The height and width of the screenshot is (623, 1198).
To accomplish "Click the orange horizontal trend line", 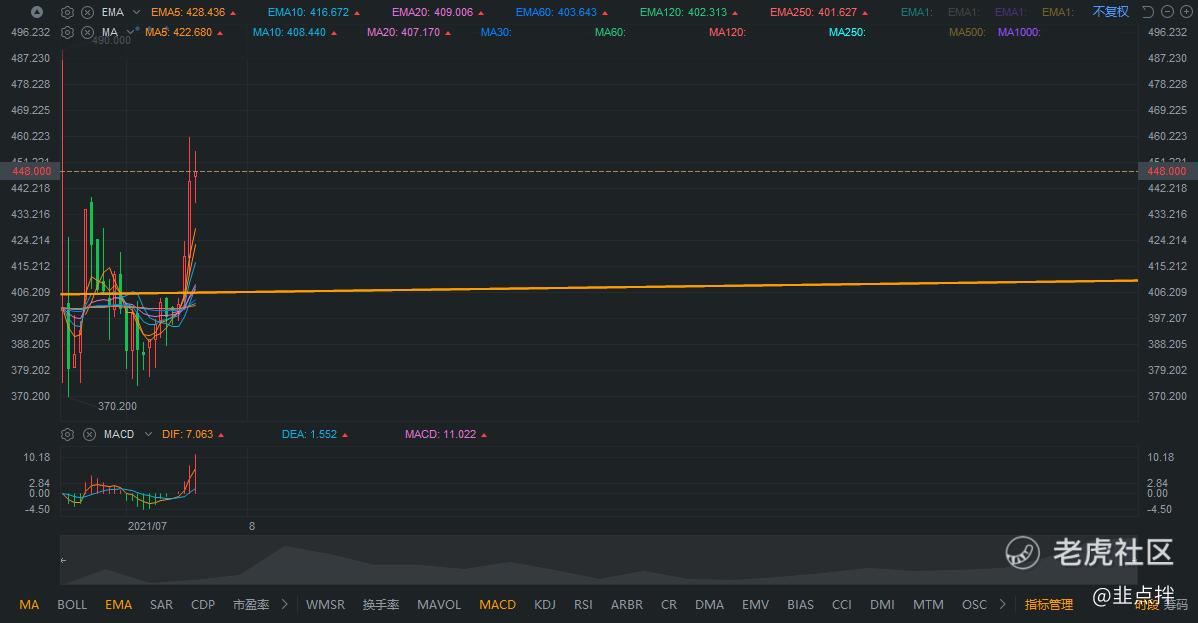I will coord(599,287).
